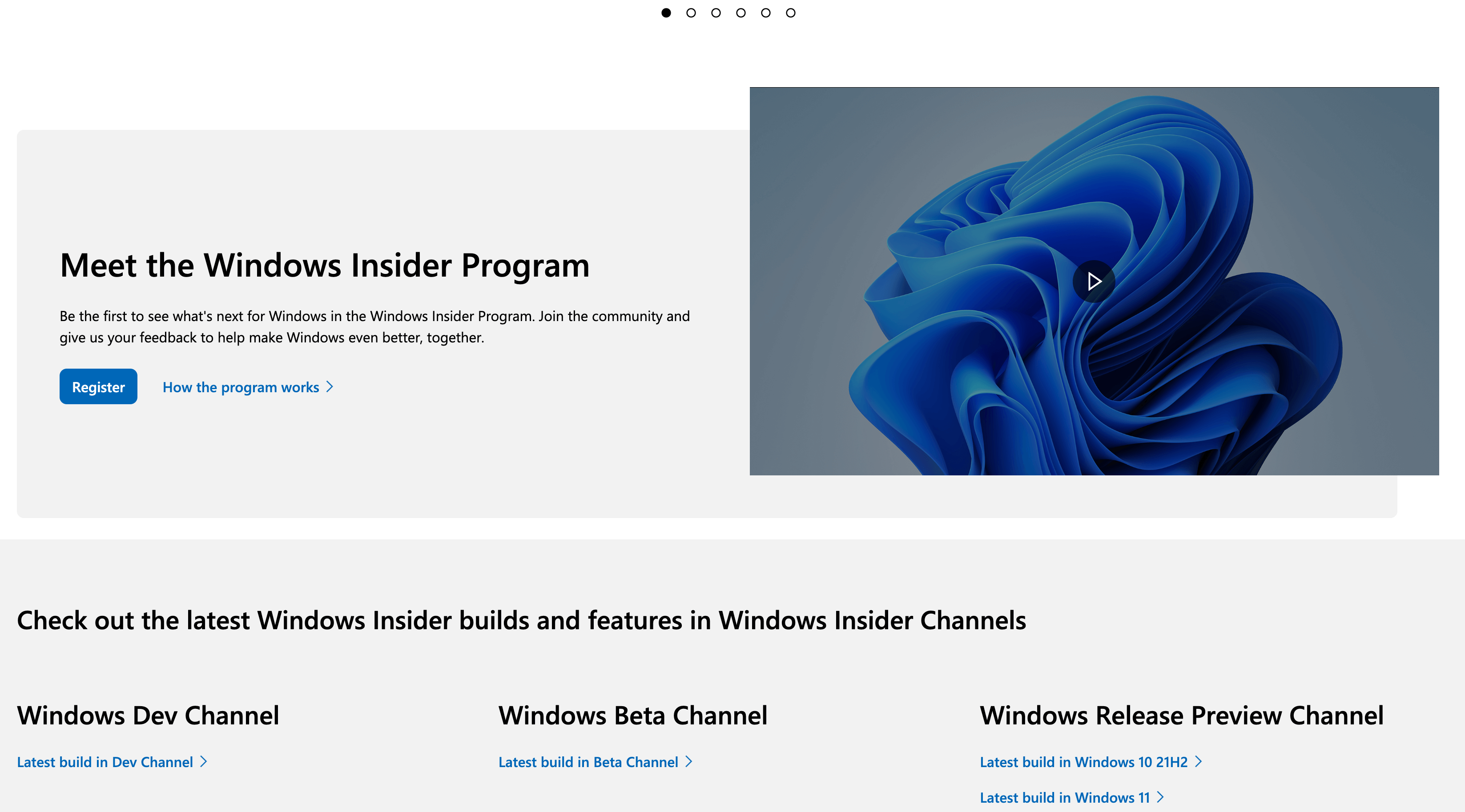The width and height of the screenshot is (1465, 812).
Task: Click chevron after Windows 10 21H2 link
Action: click(x=1198, y=761)
